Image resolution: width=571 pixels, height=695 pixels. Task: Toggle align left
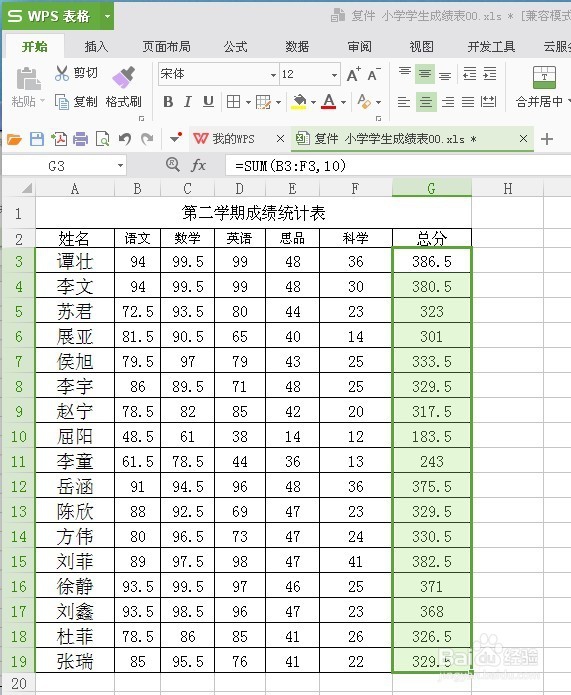point(403,102)
